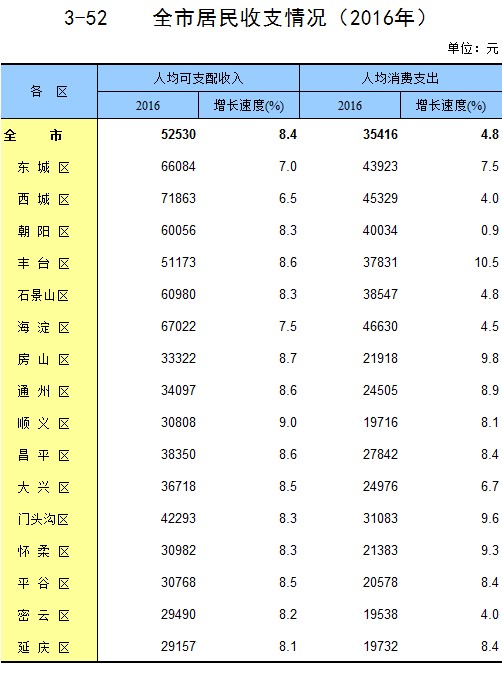The image size is (502, 695).
Task: Select the 增长速度(%) header under 人均可支配收入
Action: point(249,105)
